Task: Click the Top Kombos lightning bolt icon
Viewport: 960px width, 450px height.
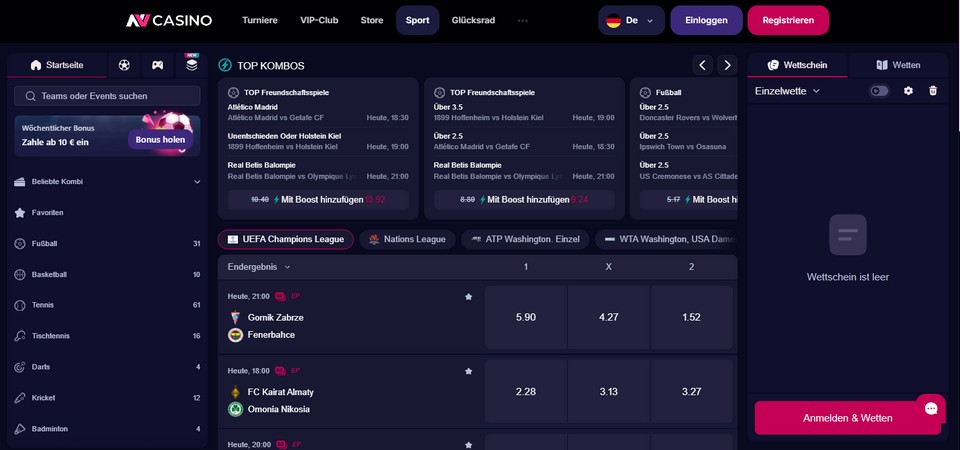Action: click(225, 65)
